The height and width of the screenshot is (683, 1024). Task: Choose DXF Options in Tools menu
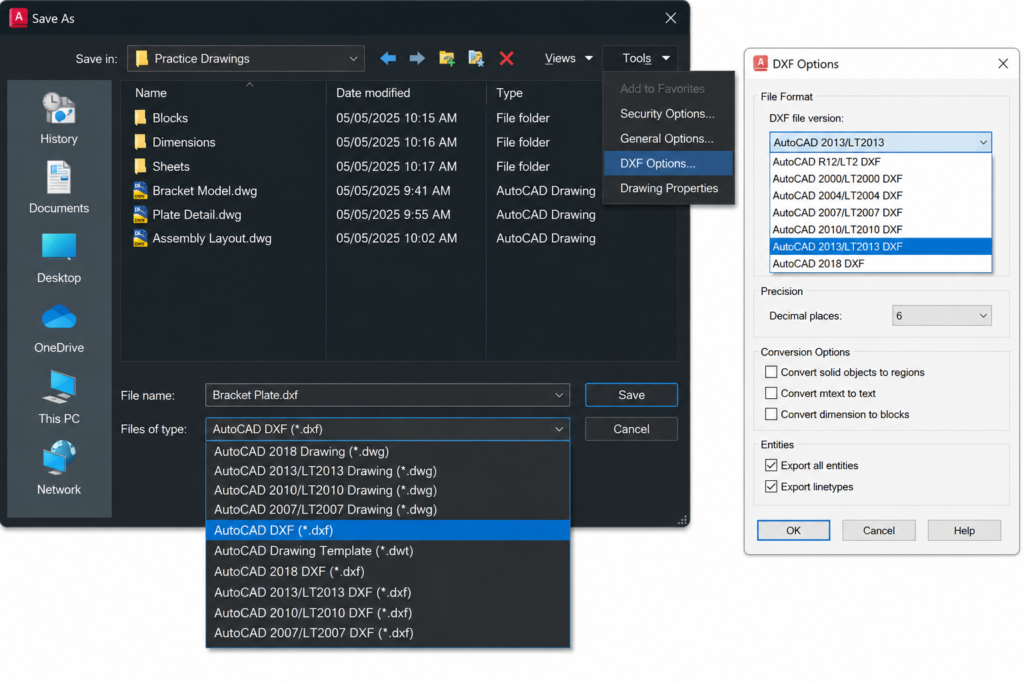tap(667, 163)
